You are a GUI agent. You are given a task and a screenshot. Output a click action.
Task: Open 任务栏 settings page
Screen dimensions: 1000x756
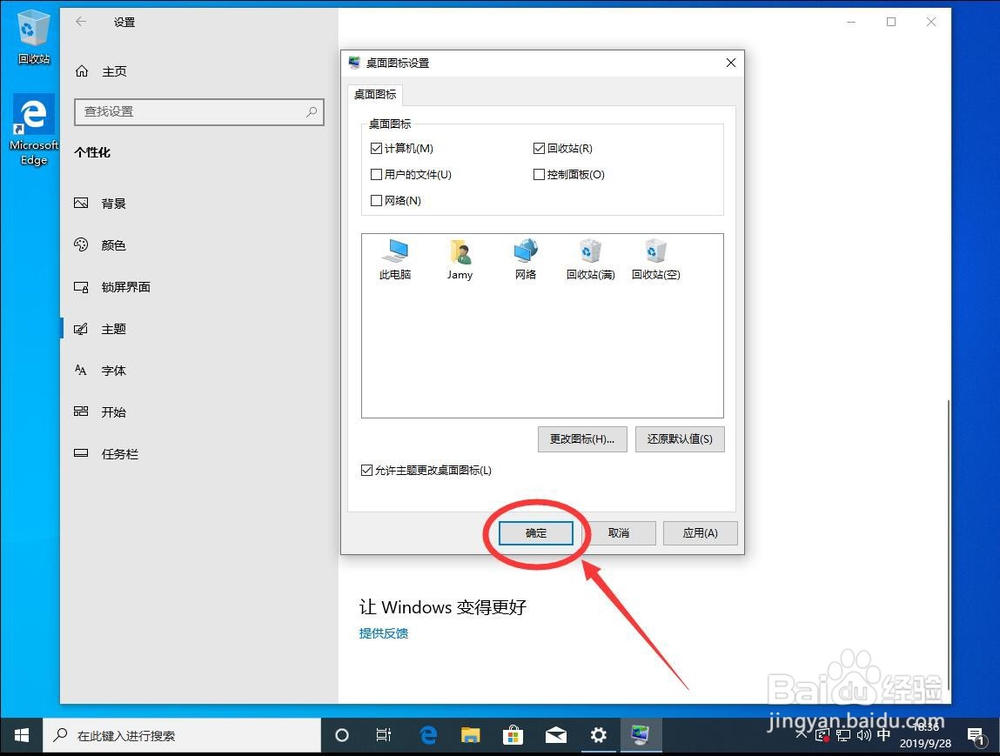click(x=119, y=454)
